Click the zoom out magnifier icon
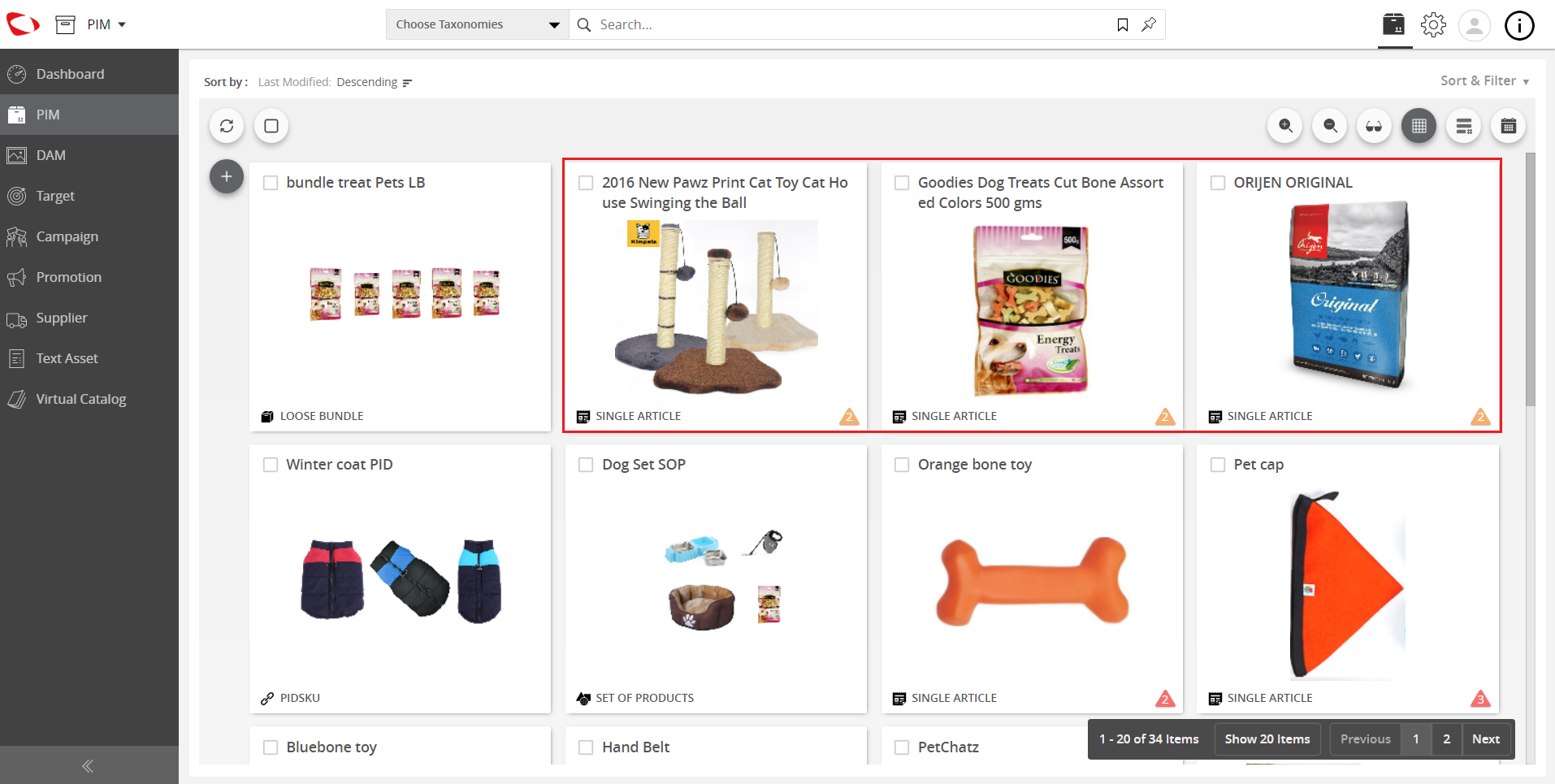This screenshot has width=1555, height=784. (1330, 126)
